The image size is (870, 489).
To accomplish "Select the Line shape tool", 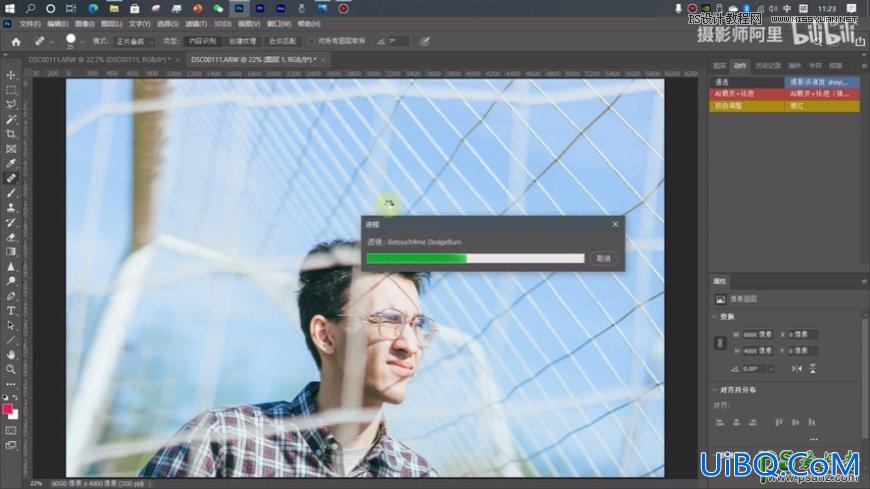I will (x=11, y=340).
